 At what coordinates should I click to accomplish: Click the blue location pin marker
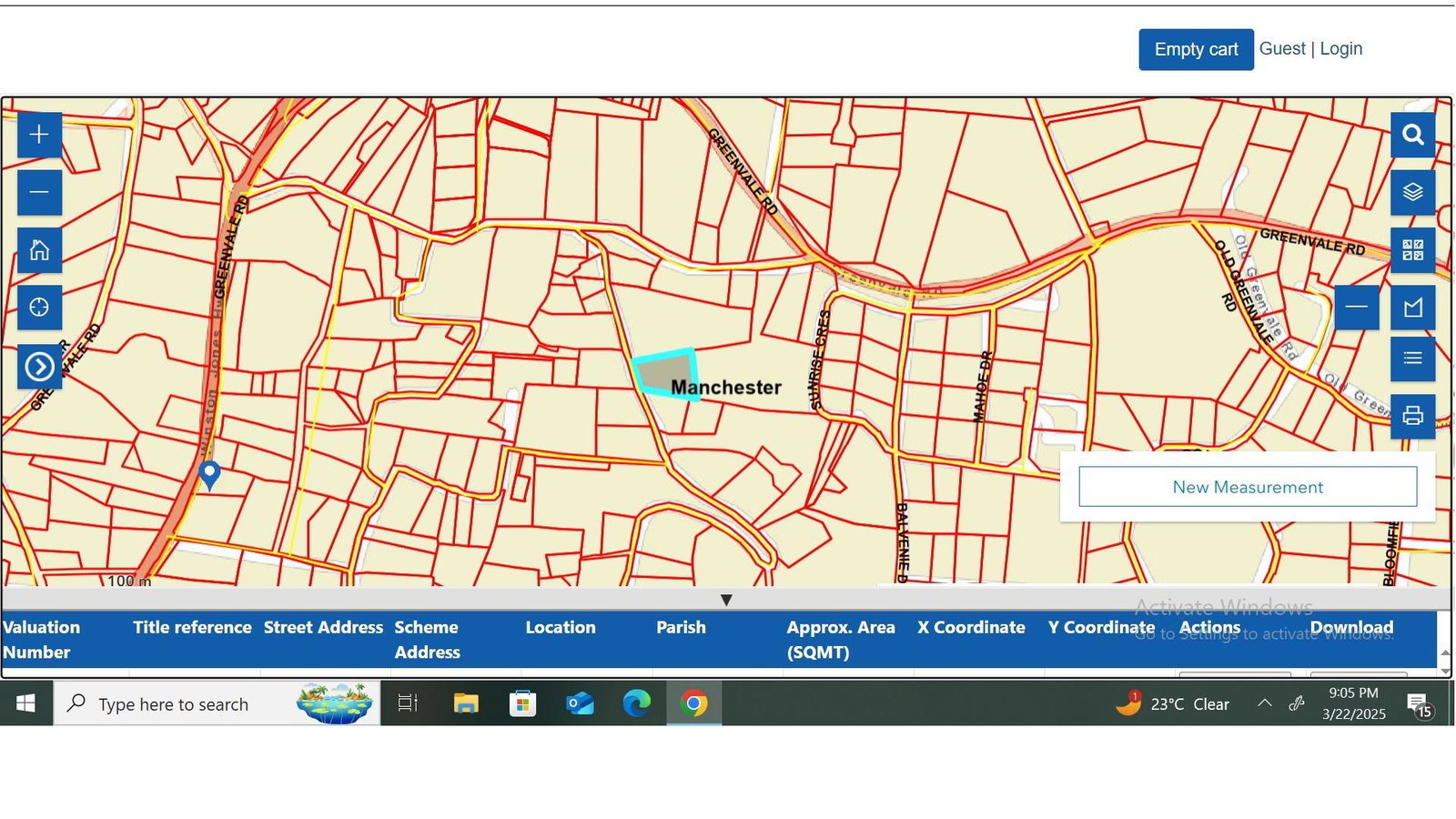coord(209,474)
